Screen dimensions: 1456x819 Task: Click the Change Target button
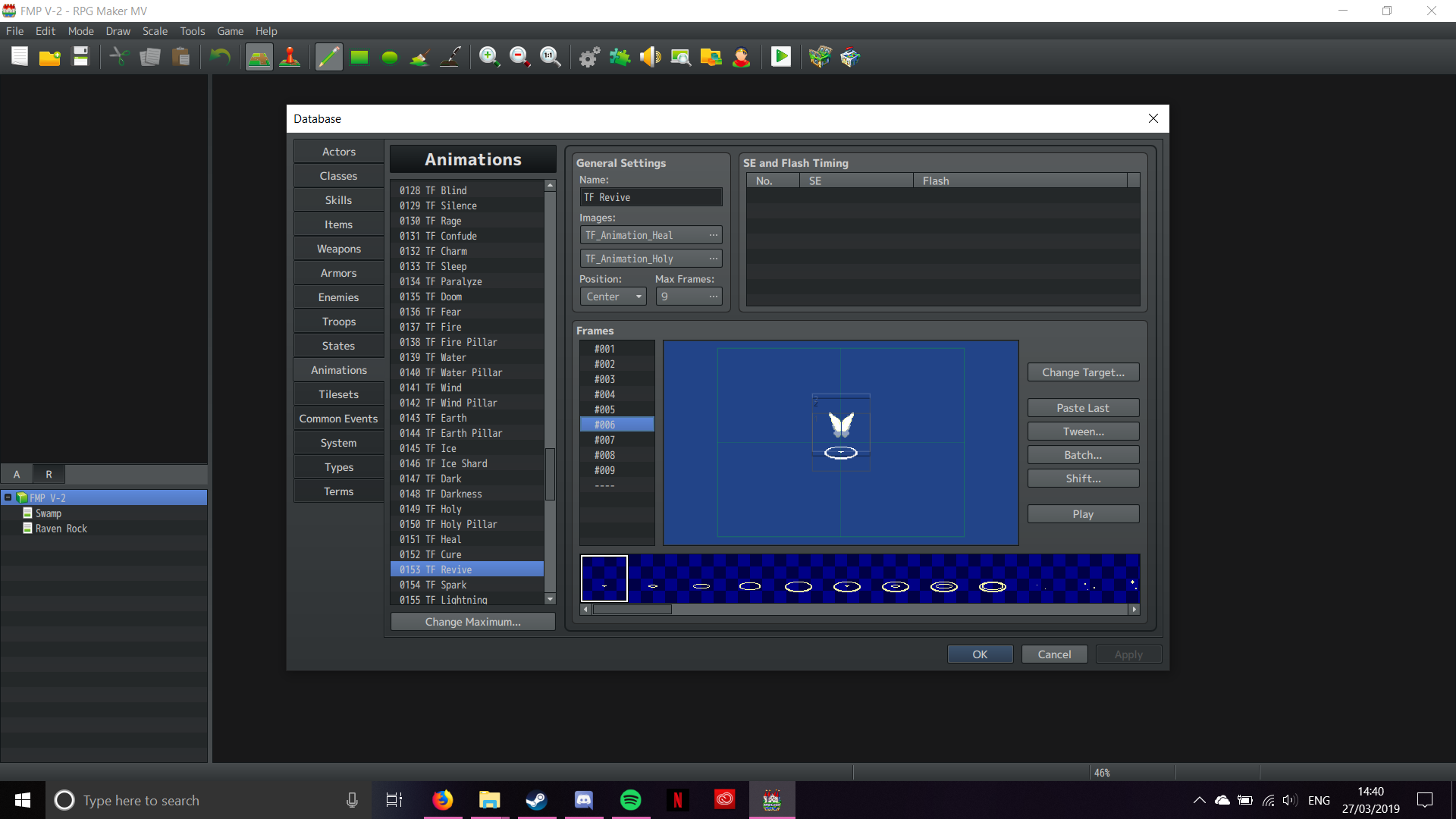[1082, 372]
